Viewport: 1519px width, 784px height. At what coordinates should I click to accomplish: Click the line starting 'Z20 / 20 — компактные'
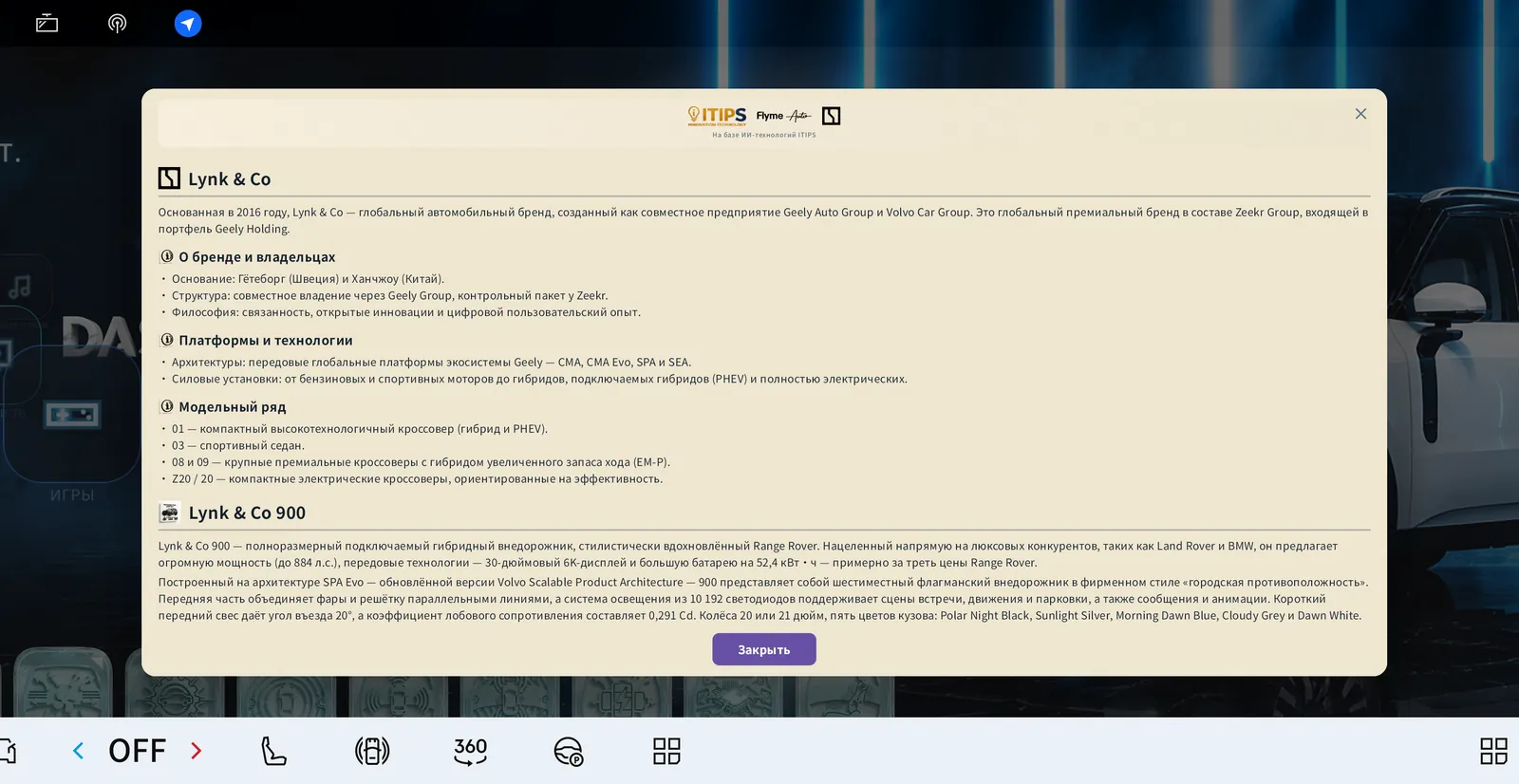(418, 478)
